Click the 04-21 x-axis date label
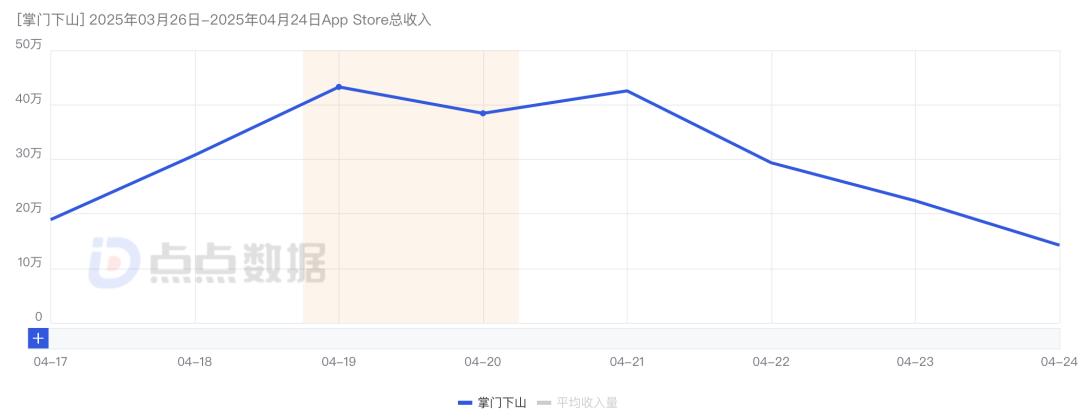The width and height of the screenshot is (1080, 412). point(627,361)
